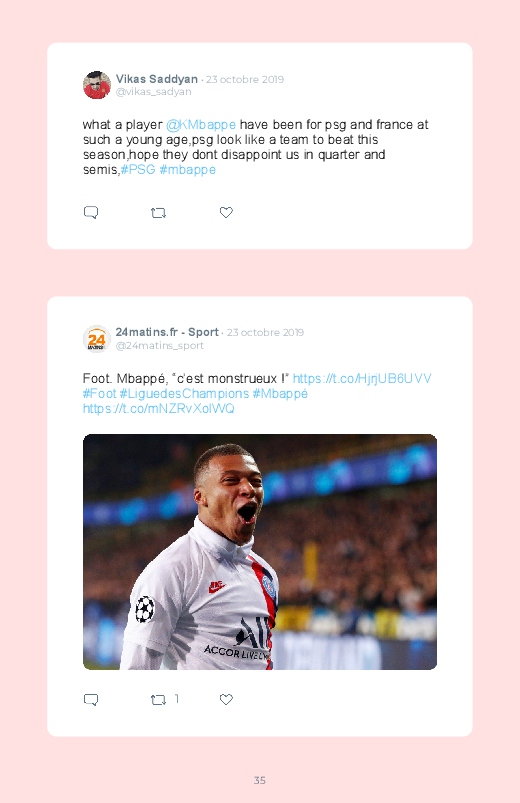This screenshot has width=520, height=803.
Task: Follow the #mbappe hashtag link
Action: pyautogui.click(x=188, y=170)
